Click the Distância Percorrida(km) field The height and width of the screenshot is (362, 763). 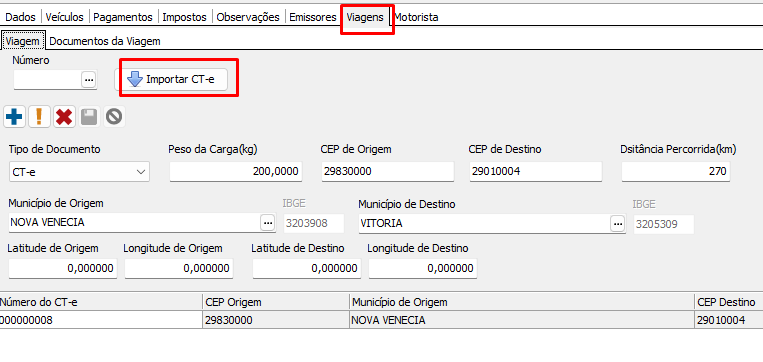pyautogui.click(x=676, y=171)
